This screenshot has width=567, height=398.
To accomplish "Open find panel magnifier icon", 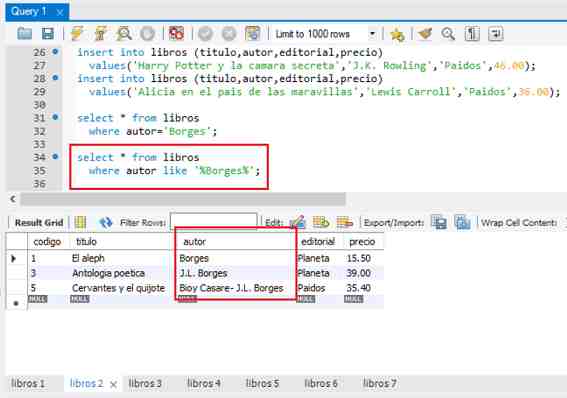I will (448, 34).
